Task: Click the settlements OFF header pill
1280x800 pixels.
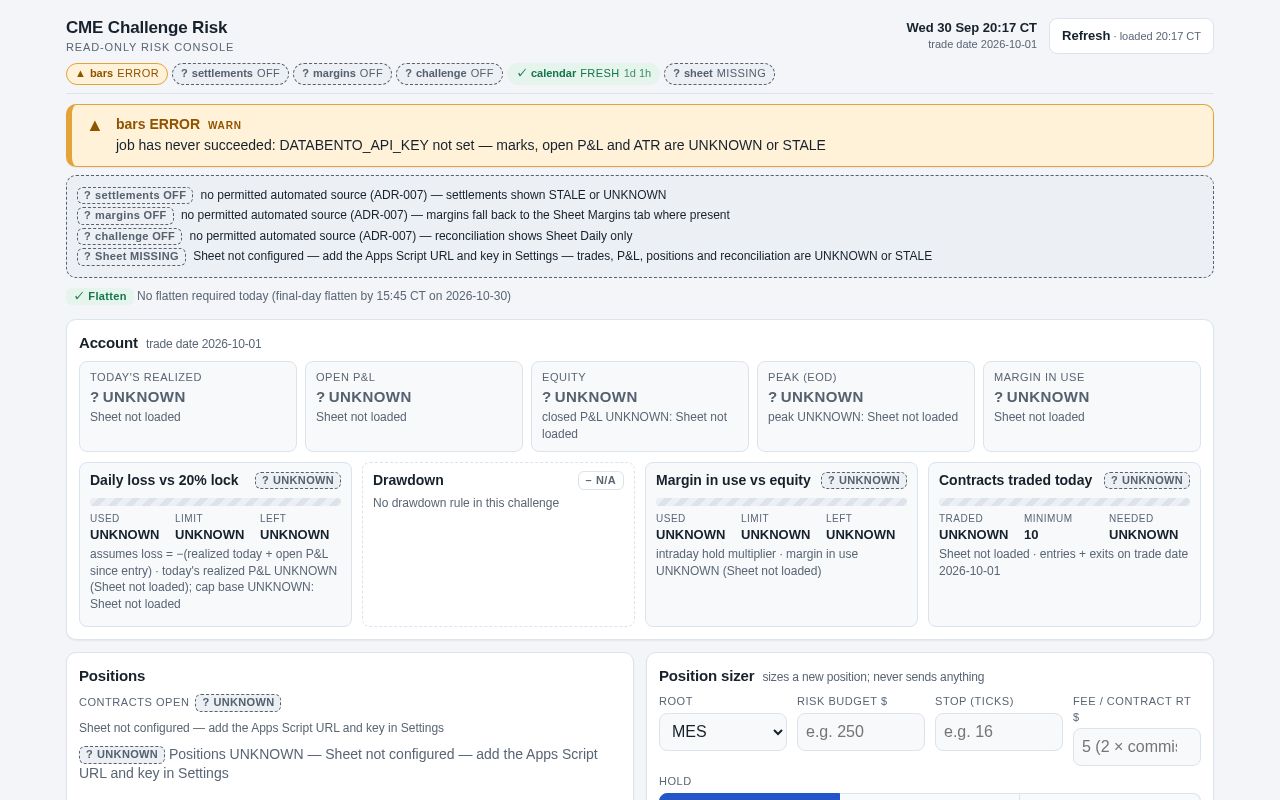Action: tap(230, 74)
